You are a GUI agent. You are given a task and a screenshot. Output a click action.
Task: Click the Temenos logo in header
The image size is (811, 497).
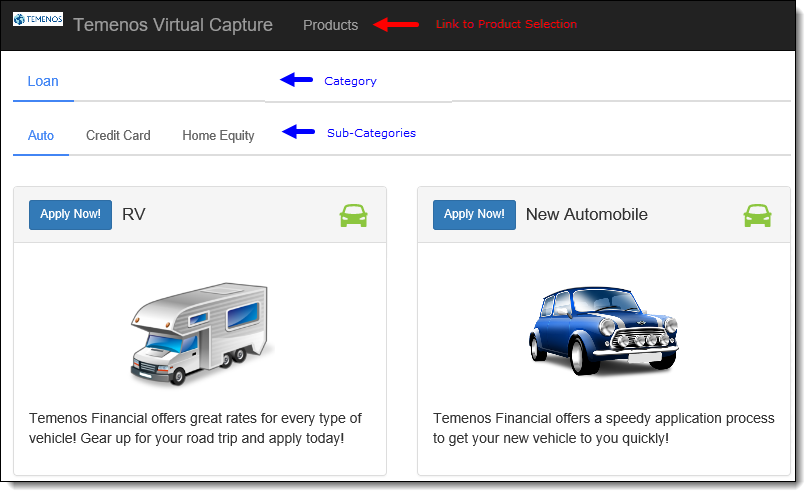click(x=38, y=19)
